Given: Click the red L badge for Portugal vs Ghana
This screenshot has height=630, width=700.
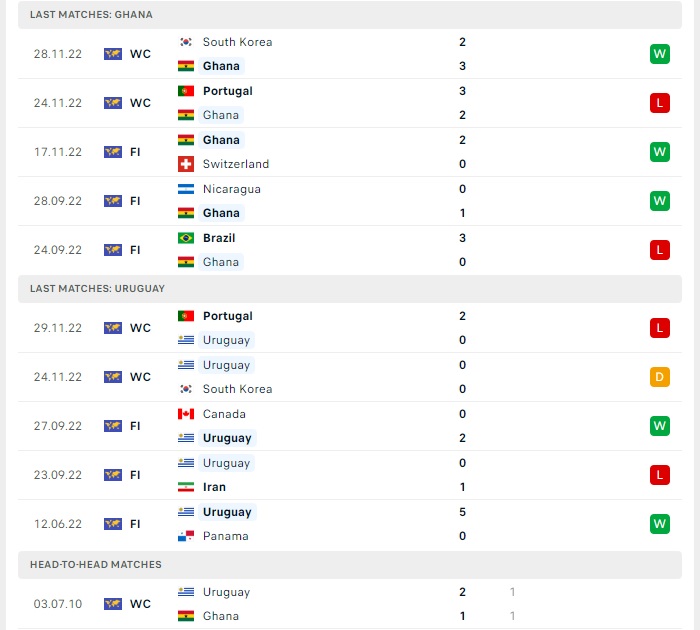Looking at the screenshot, I should [659, 103].
